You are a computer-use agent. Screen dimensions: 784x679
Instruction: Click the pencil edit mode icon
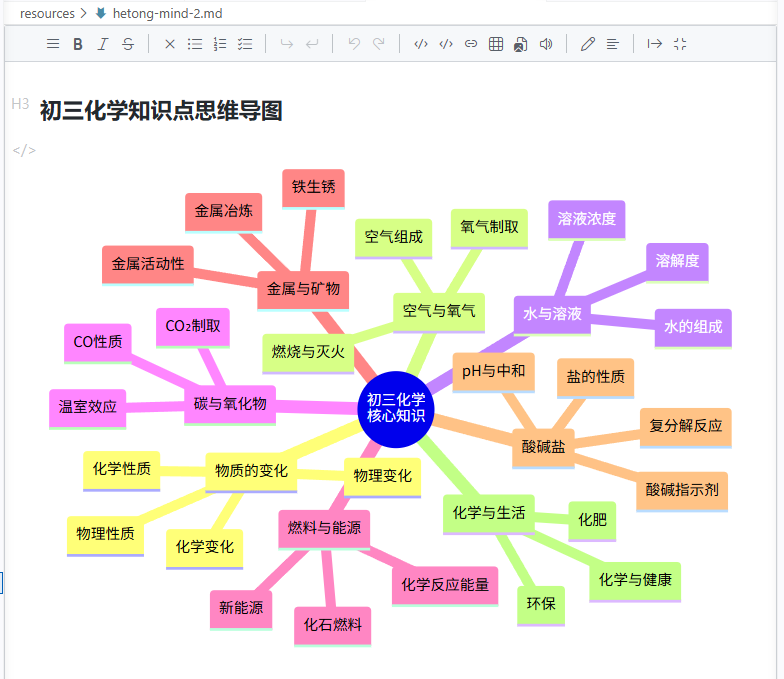tap(588, 44)
